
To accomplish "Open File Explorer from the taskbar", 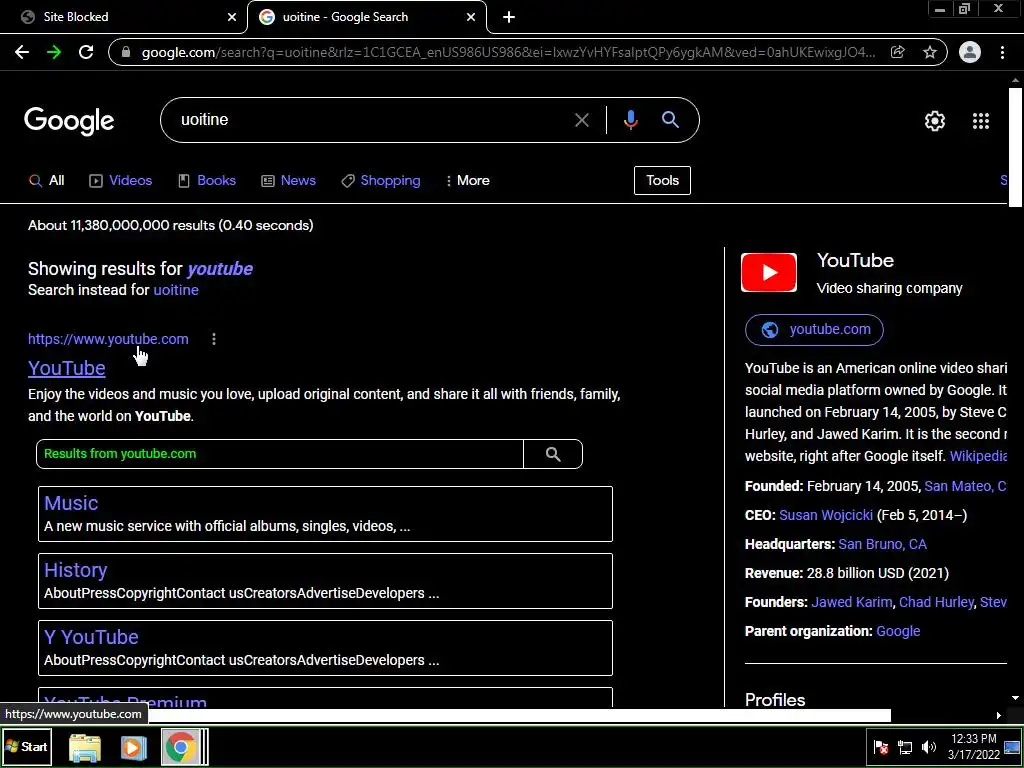I will (x=85, y=747).
